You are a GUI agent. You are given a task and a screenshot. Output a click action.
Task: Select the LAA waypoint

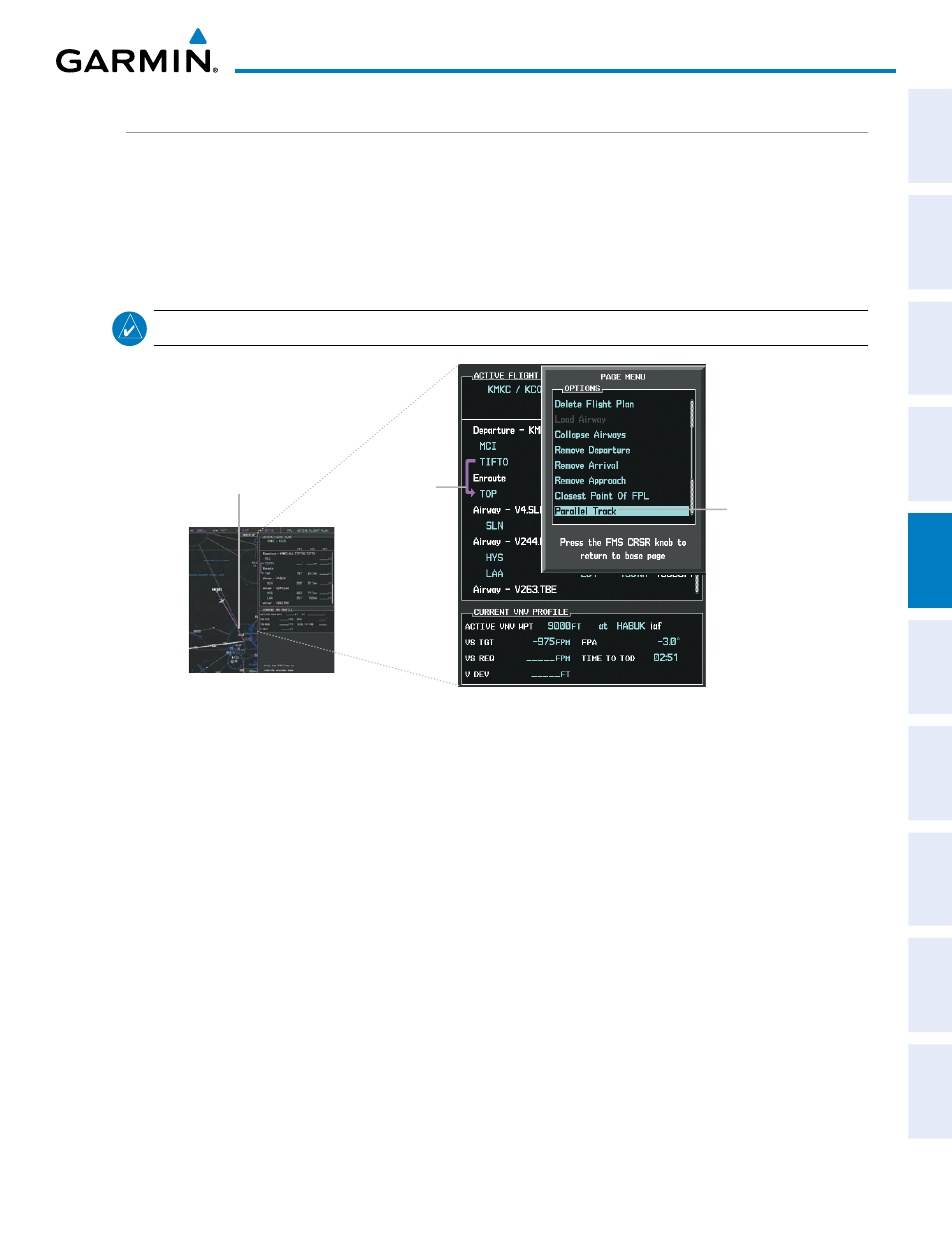pos(494,574)
